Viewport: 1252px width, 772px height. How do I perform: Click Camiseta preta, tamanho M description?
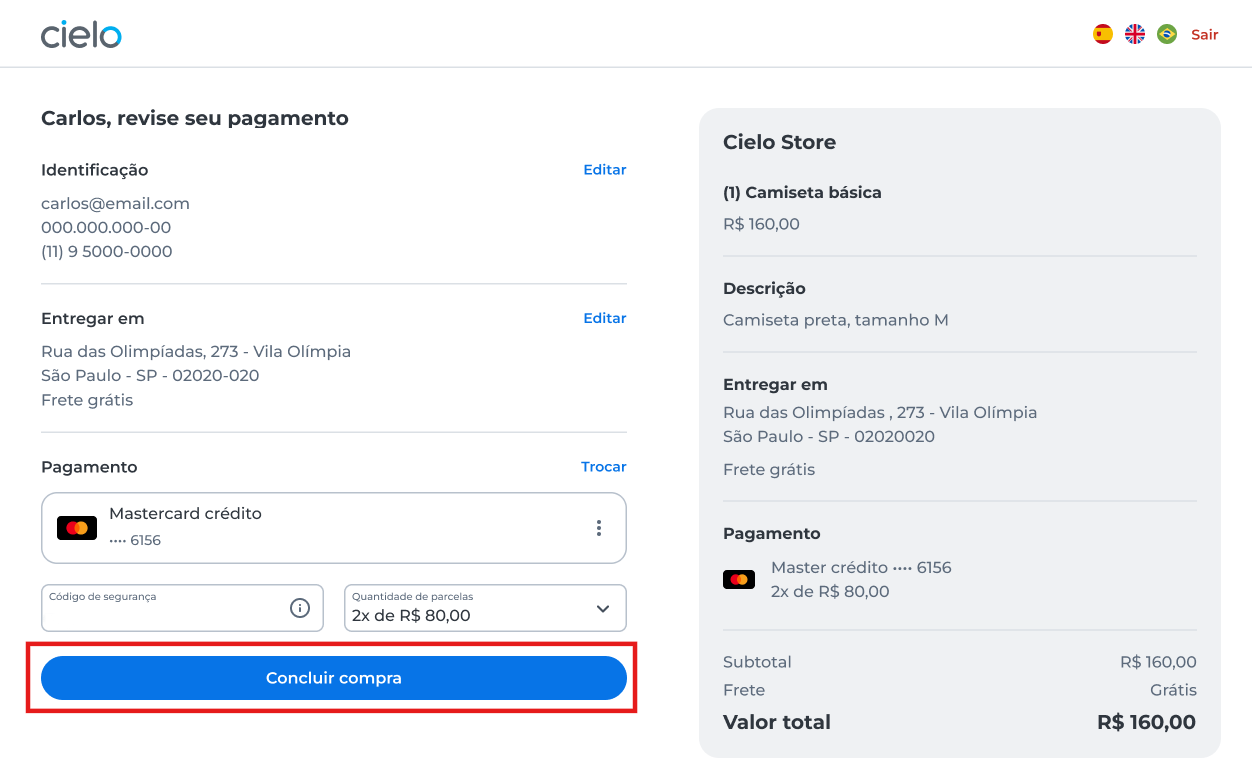click(x=836, y=321)
